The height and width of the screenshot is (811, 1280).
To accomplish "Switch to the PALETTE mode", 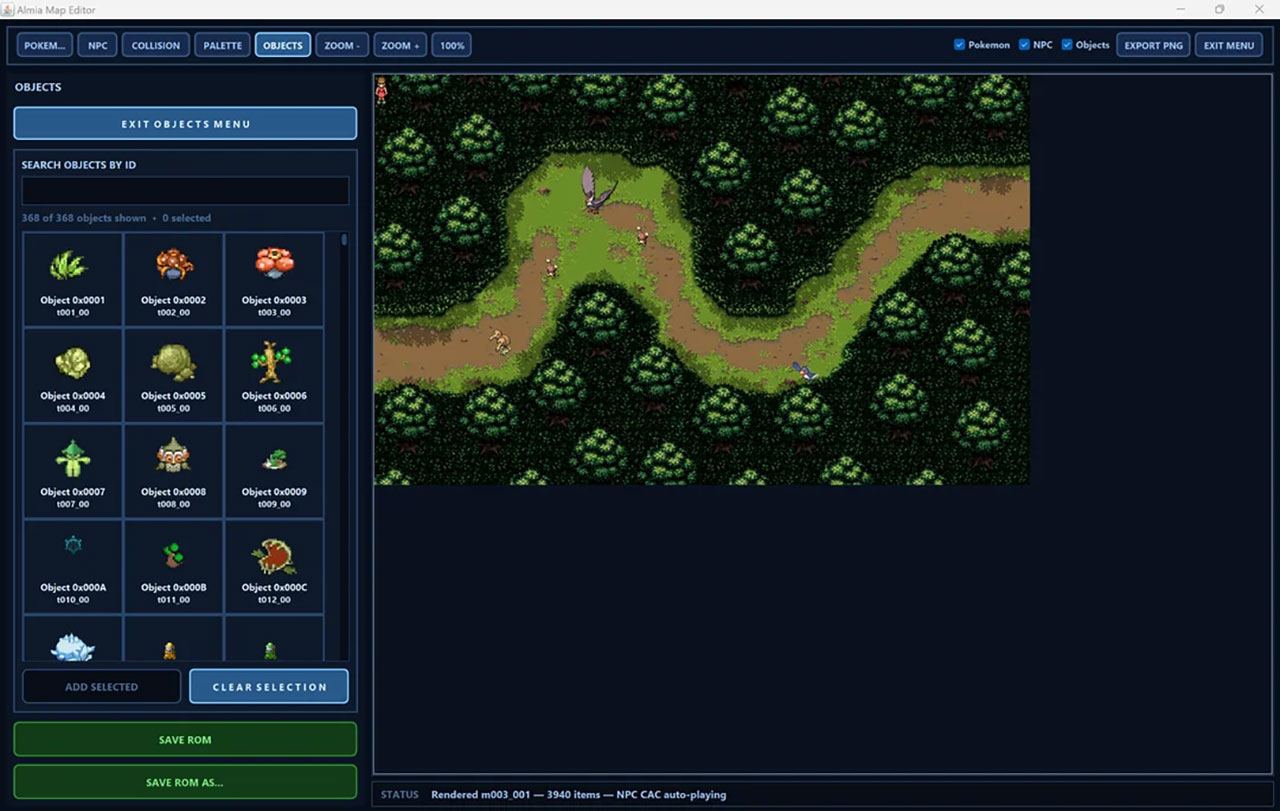I will coord(223,45).
